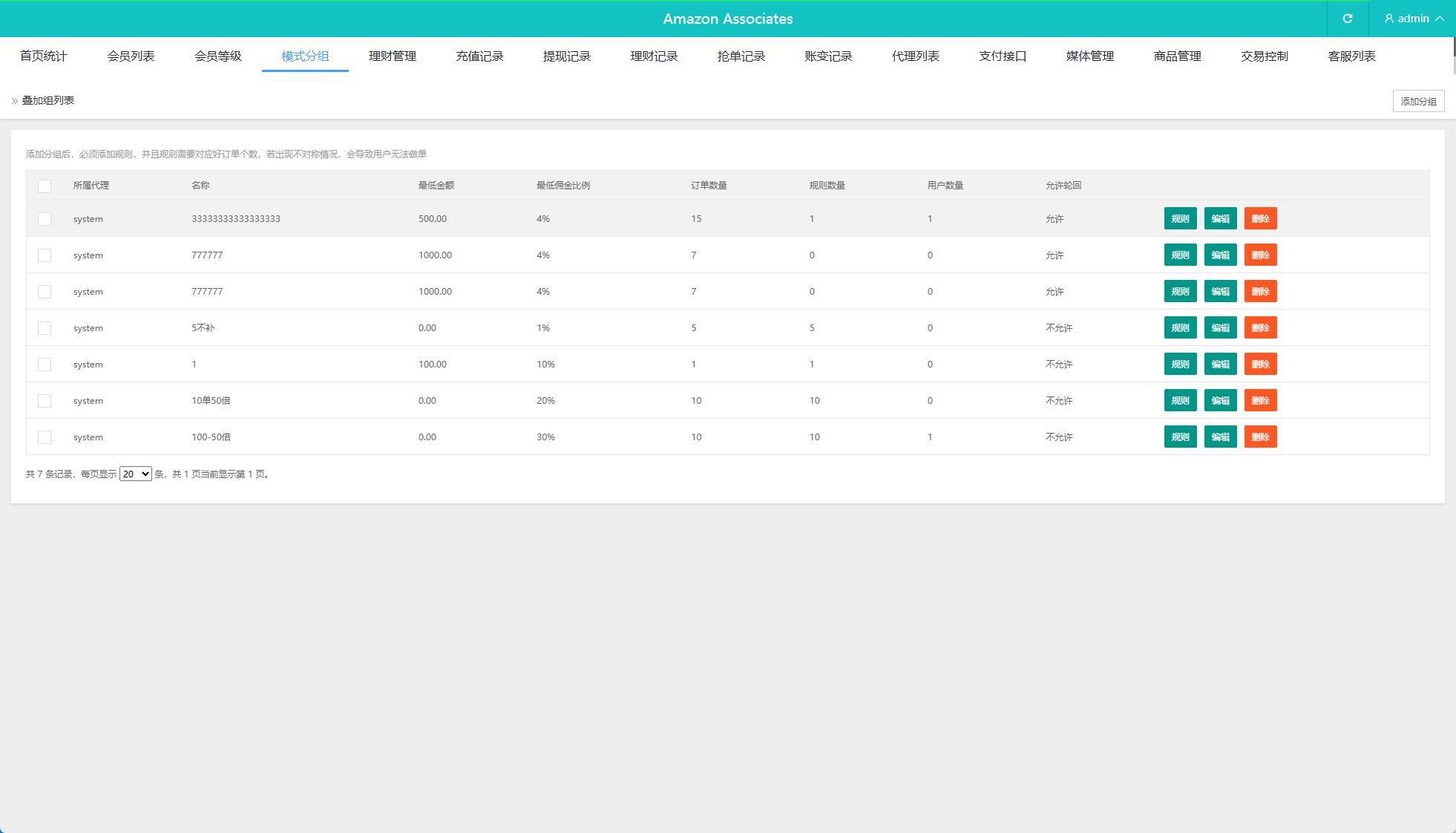Click the admin user icon
Screen dimensions: 1456x833
(x=1388, y=19)
